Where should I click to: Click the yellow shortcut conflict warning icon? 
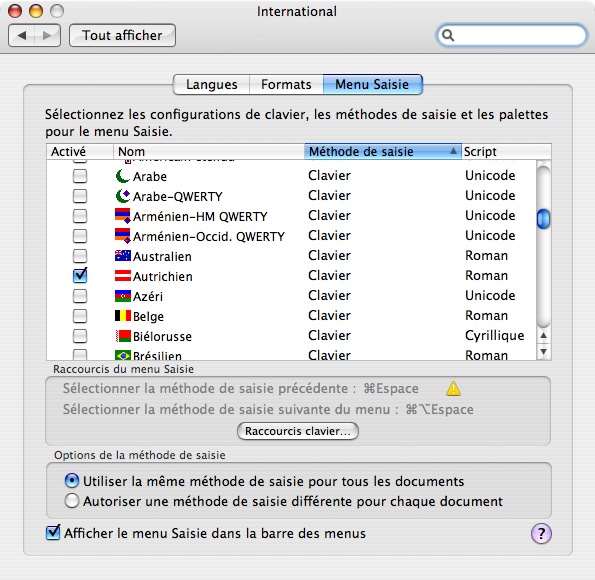[453, 389]
